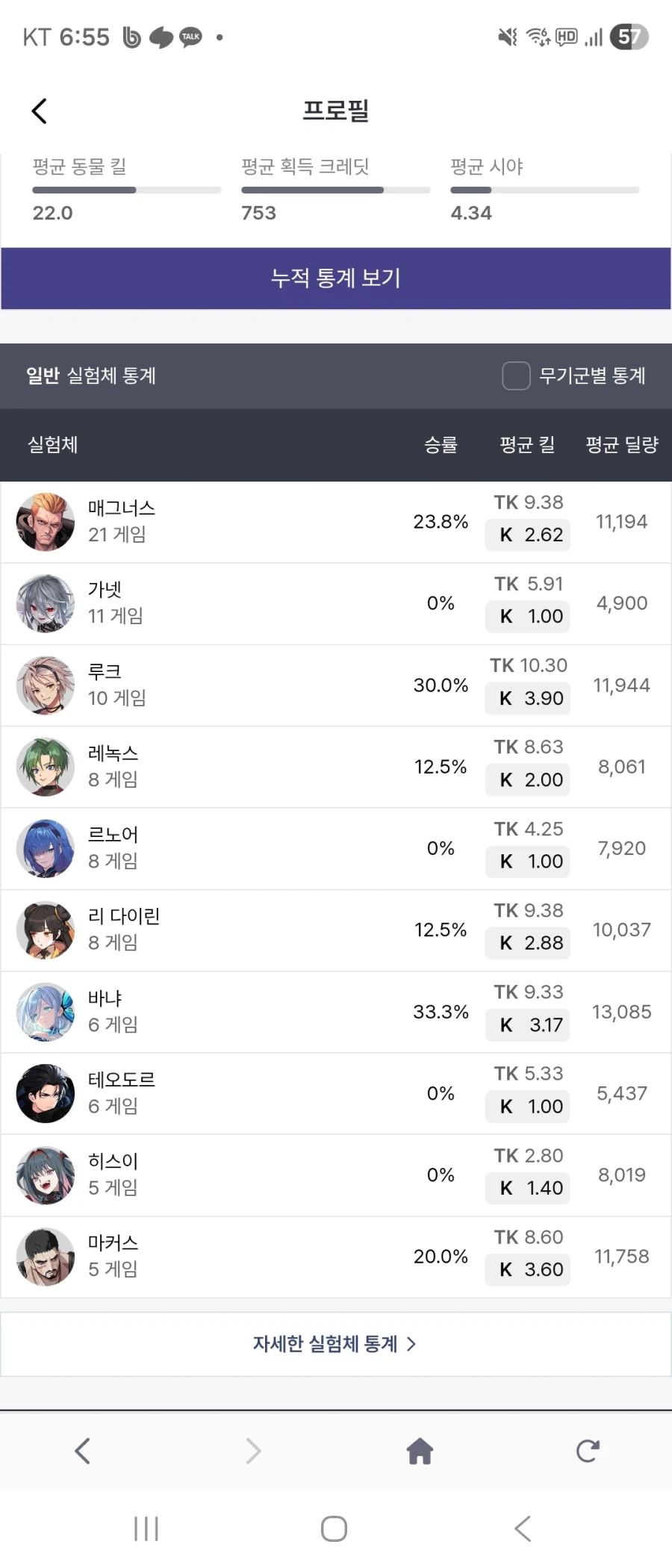The height and width of the screenshot is (1568, 672).
Task: Open 루크's character profile icon
Action: (x=45, y=685)
